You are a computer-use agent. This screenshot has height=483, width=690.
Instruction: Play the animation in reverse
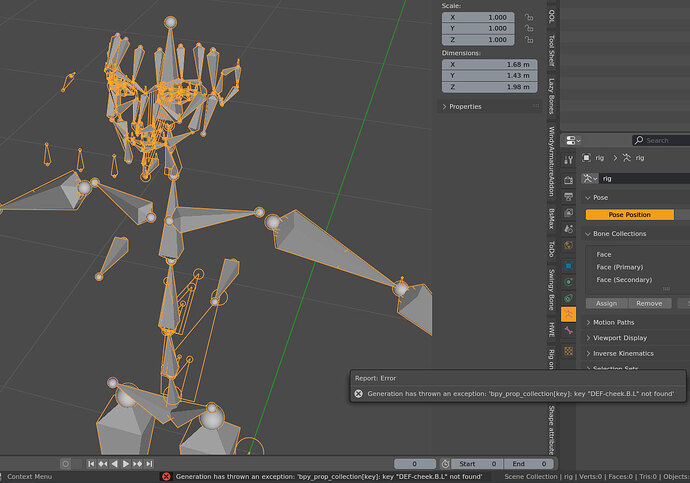click(114, 464)
